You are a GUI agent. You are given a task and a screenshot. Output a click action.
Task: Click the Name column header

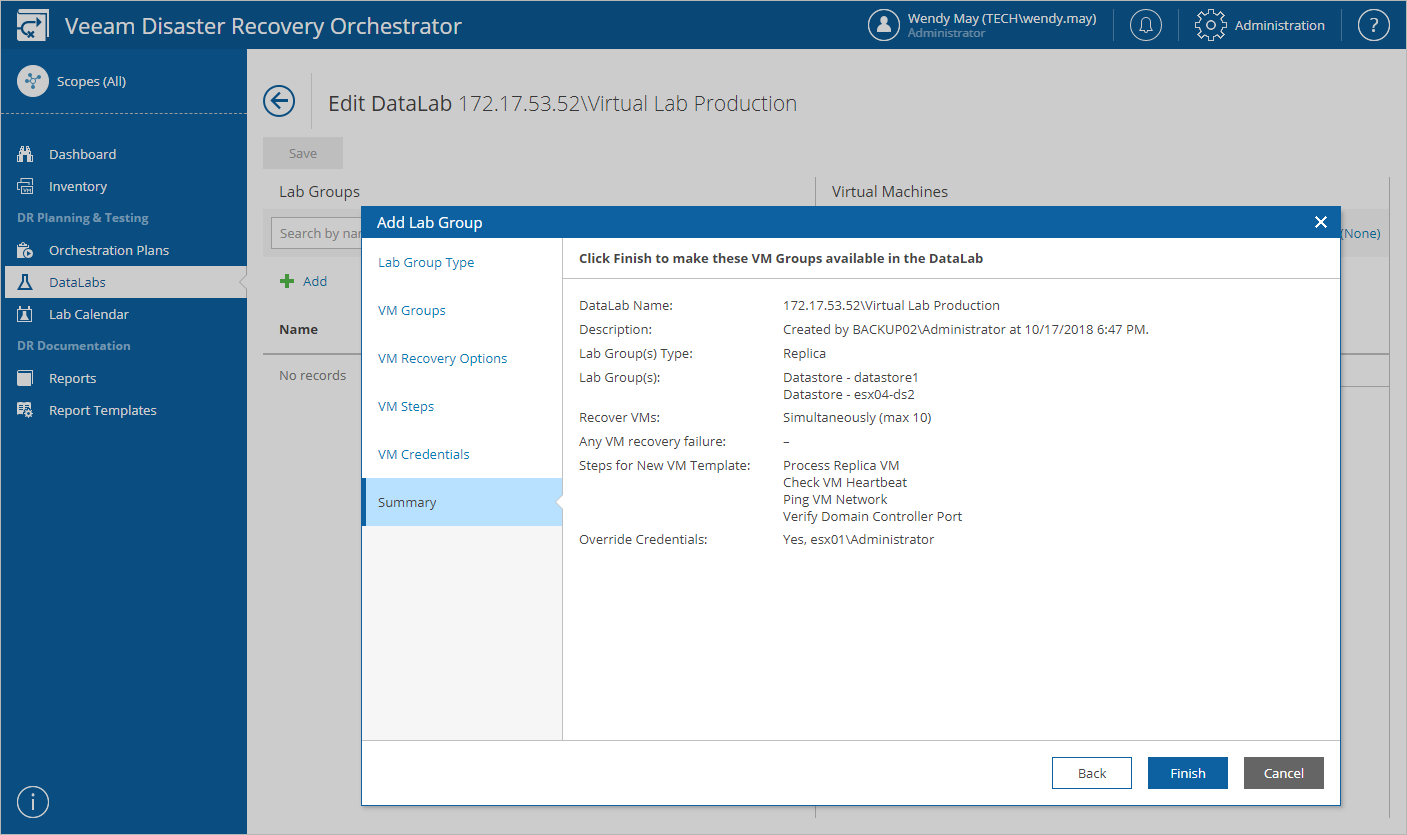298,329
